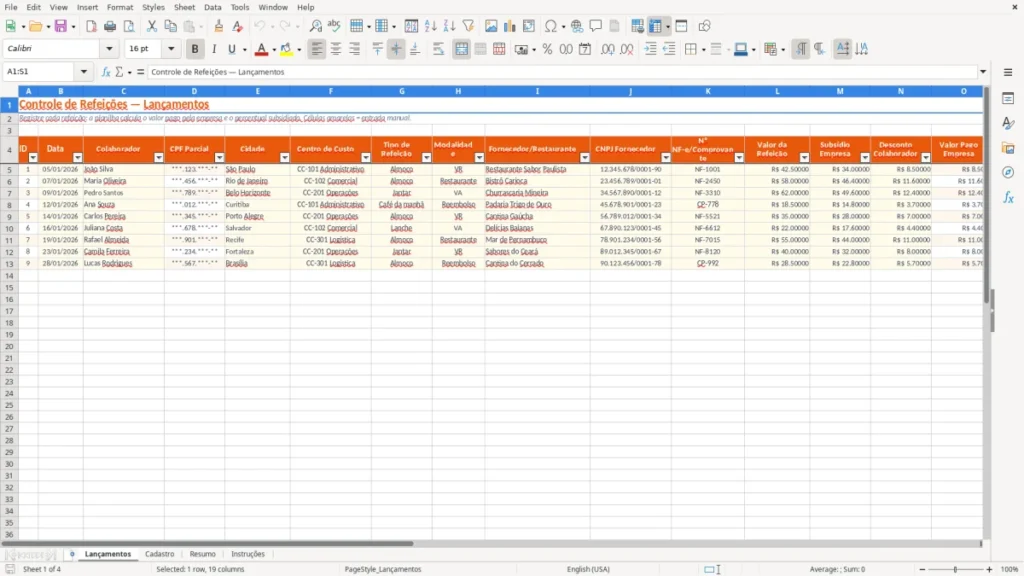1024x576 pixels.
Task: Click the formula input line
Action: tap(562, 72)
